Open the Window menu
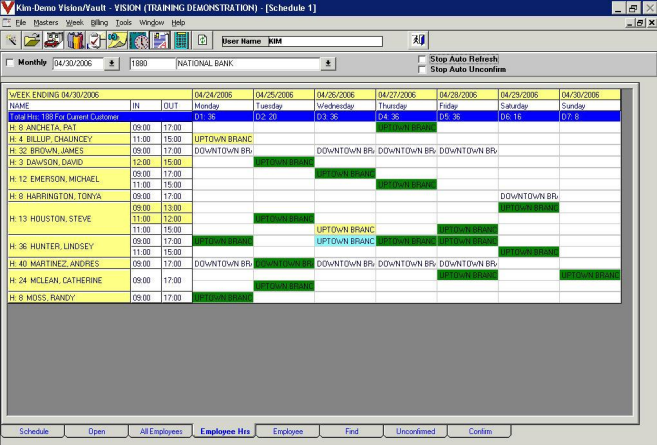The height and width of the screenshot is (445, 657). pyautogui.click(x=152, y=23)
